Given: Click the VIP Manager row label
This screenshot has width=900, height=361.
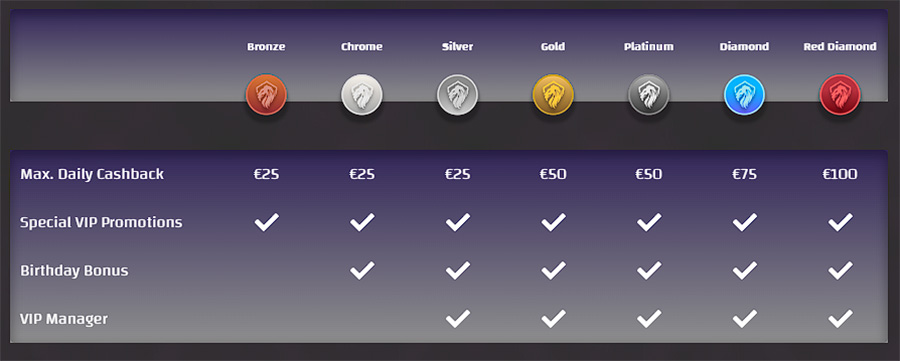Looking at the screenshot, I should pyautogui.click(x=64, y=319).
